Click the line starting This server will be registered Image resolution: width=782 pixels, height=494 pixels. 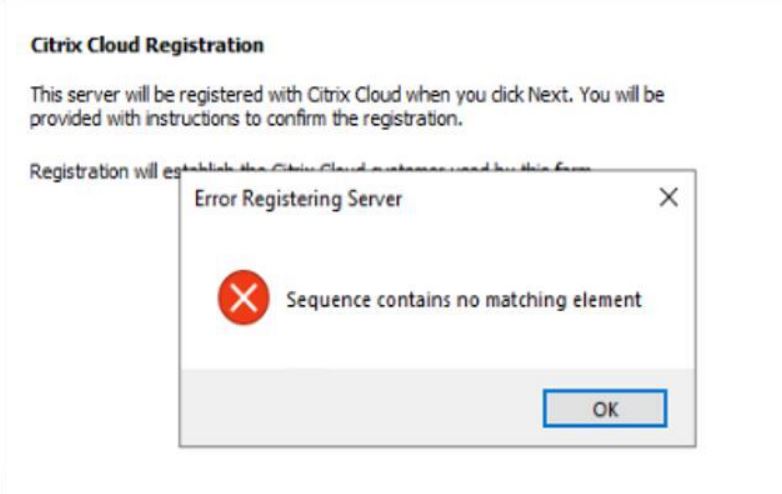[347, 94]
